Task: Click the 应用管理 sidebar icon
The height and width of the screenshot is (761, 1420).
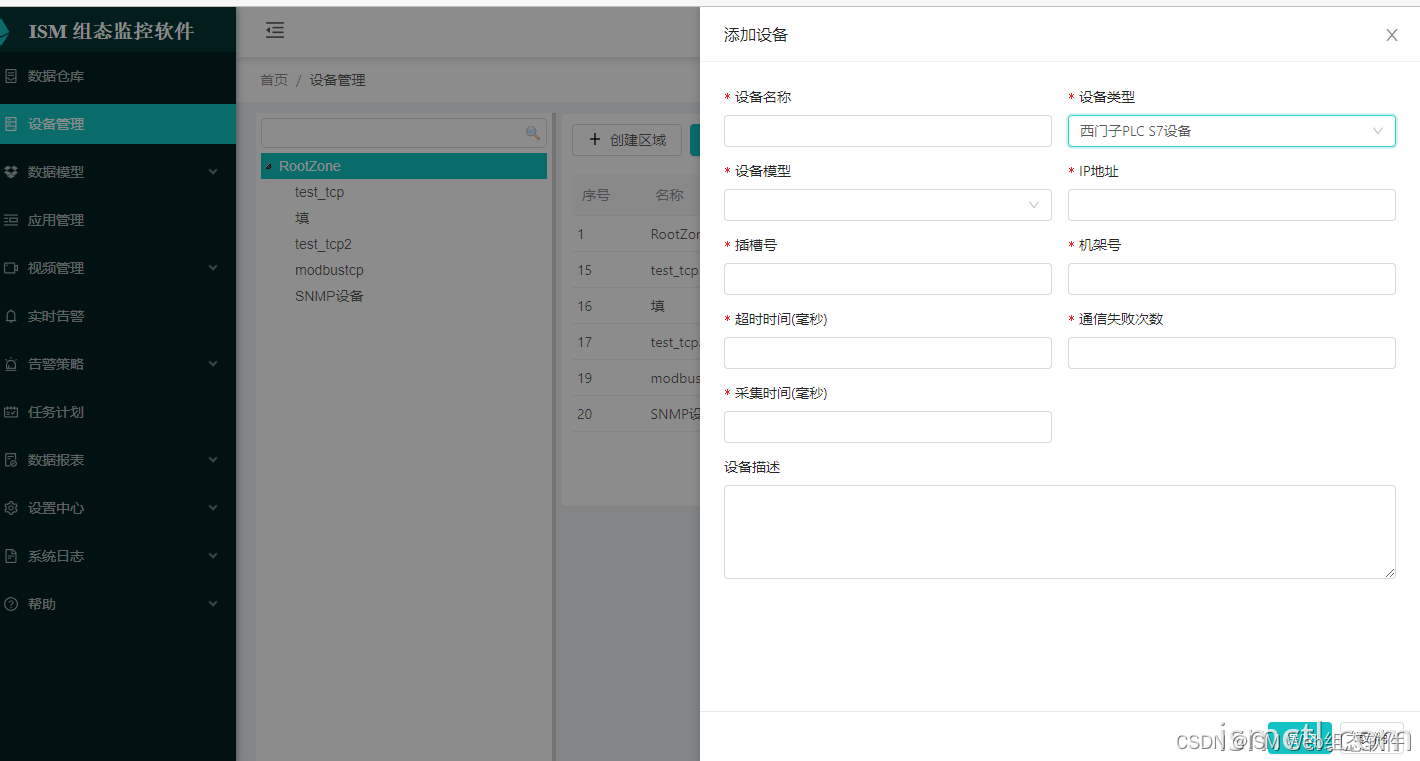Action: point(11,220)
